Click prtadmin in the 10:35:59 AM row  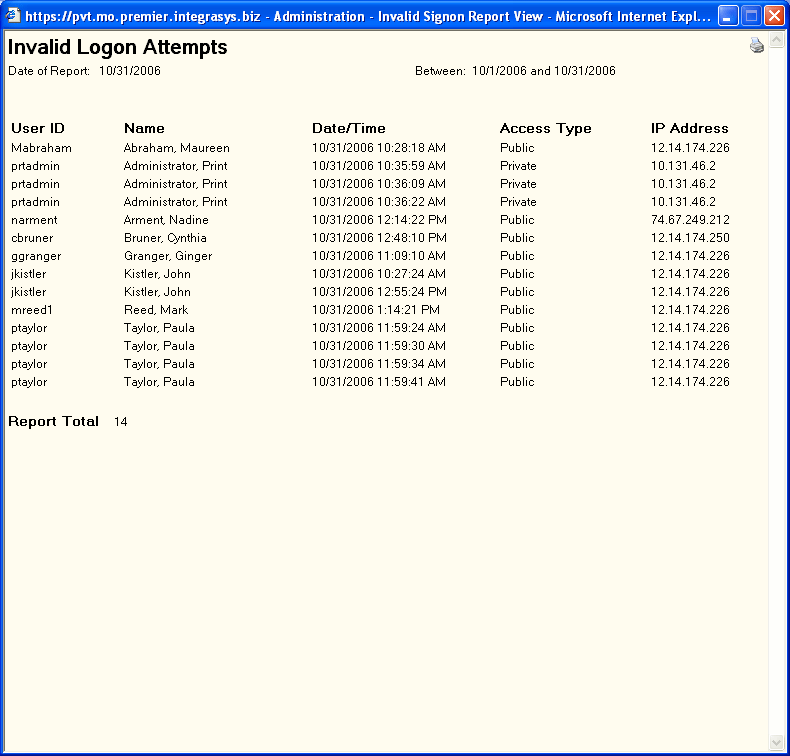[x=35, y=166]
